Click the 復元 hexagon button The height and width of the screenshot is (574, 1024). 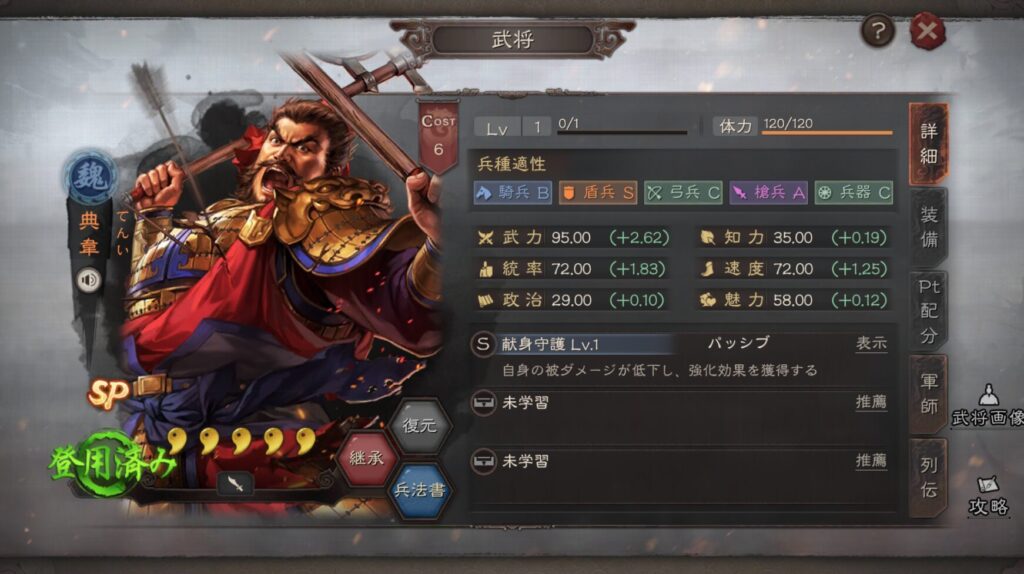click(x=419, y=426)
